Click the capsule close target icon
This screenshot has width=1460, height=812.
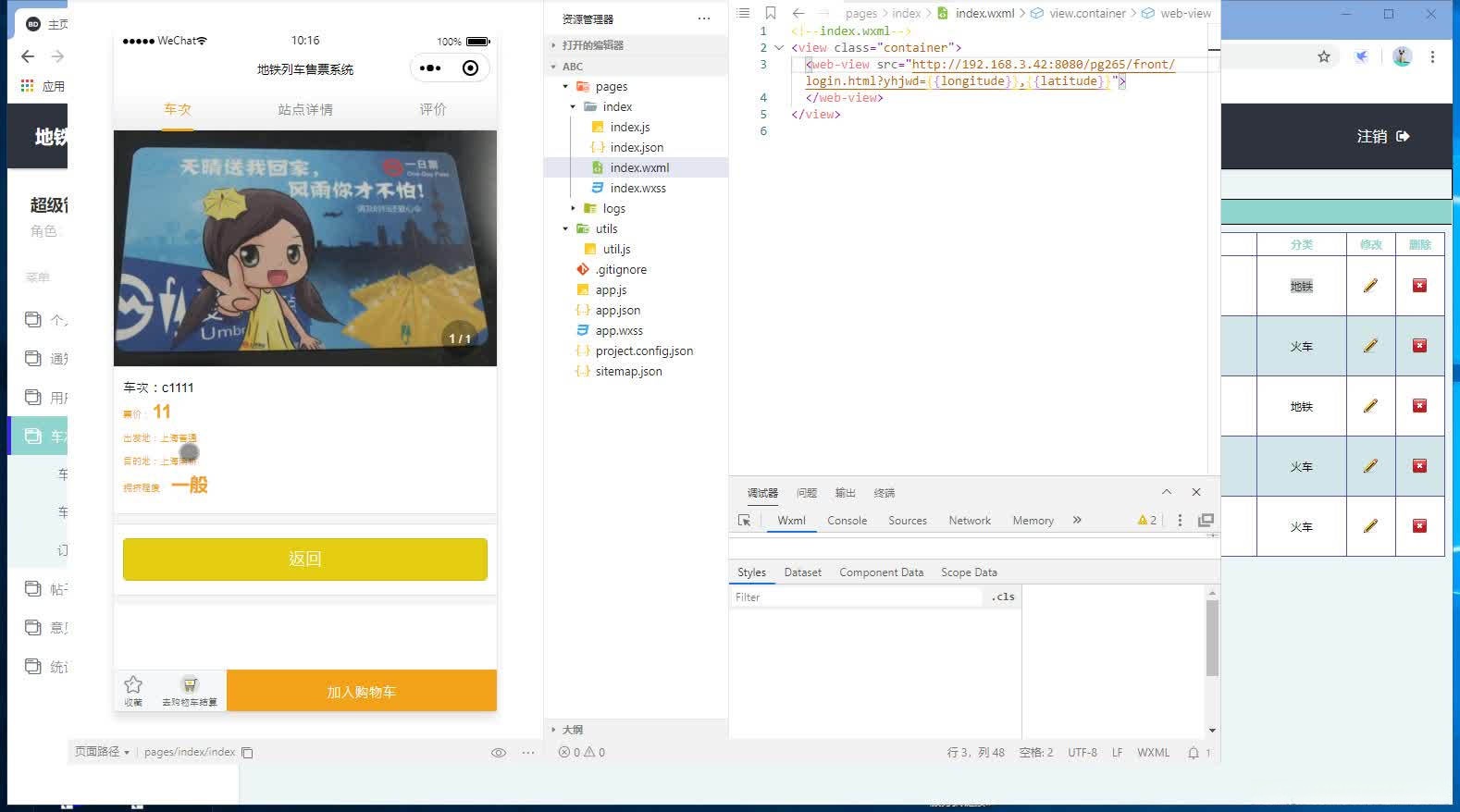coord(471,68)
